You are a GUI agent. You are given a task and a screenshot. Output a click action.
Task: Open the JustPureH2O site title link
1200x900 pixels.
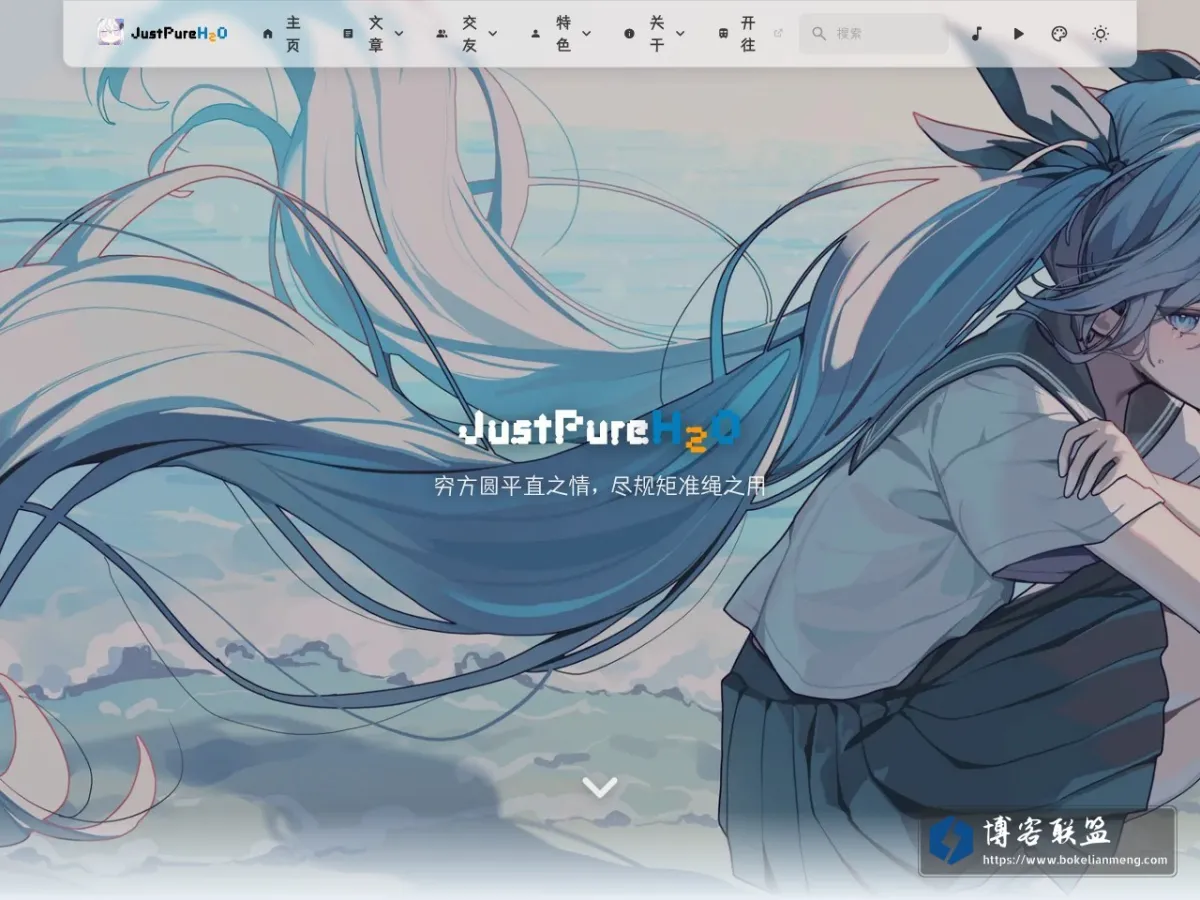[179, 33]
